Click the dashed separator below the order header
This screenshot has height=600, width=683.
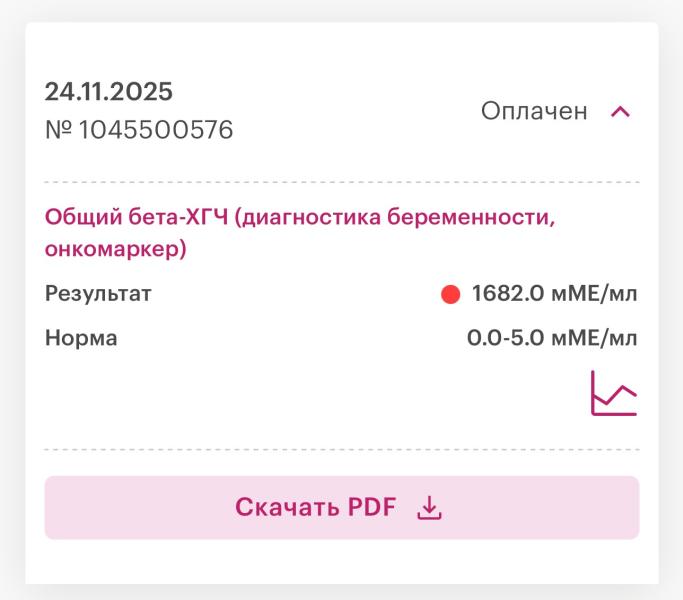pos(341,182)
